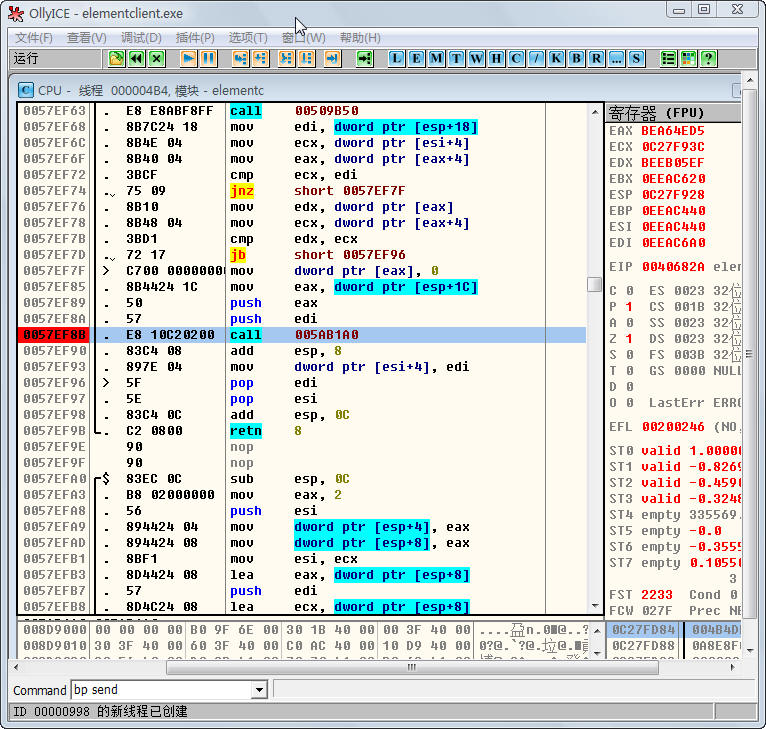Toggle the O flag value
Image resolution: width=766 pixels, height=729 pixels.
coord(629,403)
